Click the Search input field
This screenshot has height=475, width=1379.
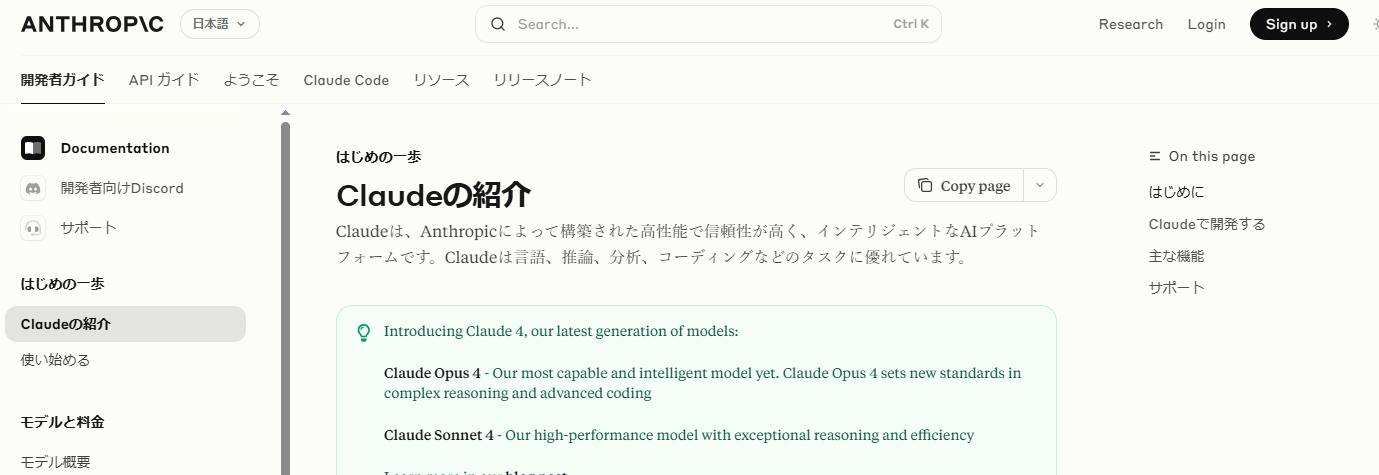click(x=708, y=24)
